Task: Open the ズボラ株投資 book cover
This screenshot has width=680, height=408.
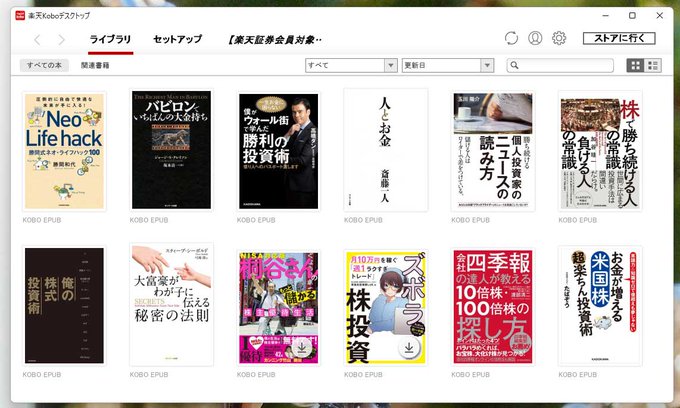Action: 386,307
